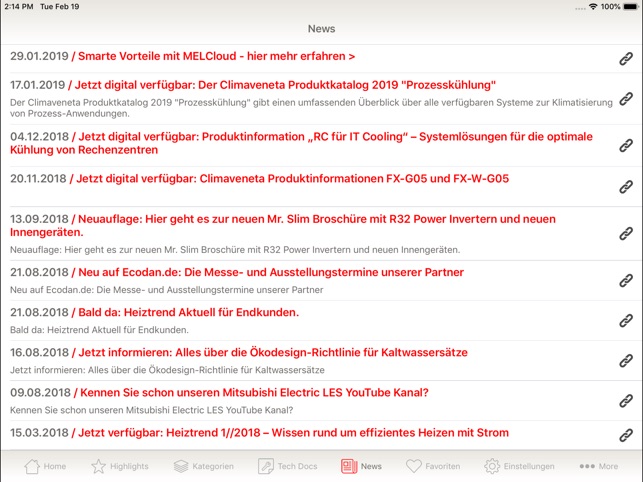643x482 pixels.
Task: Click the date 09.08.2018
Action: pos(41,393)
